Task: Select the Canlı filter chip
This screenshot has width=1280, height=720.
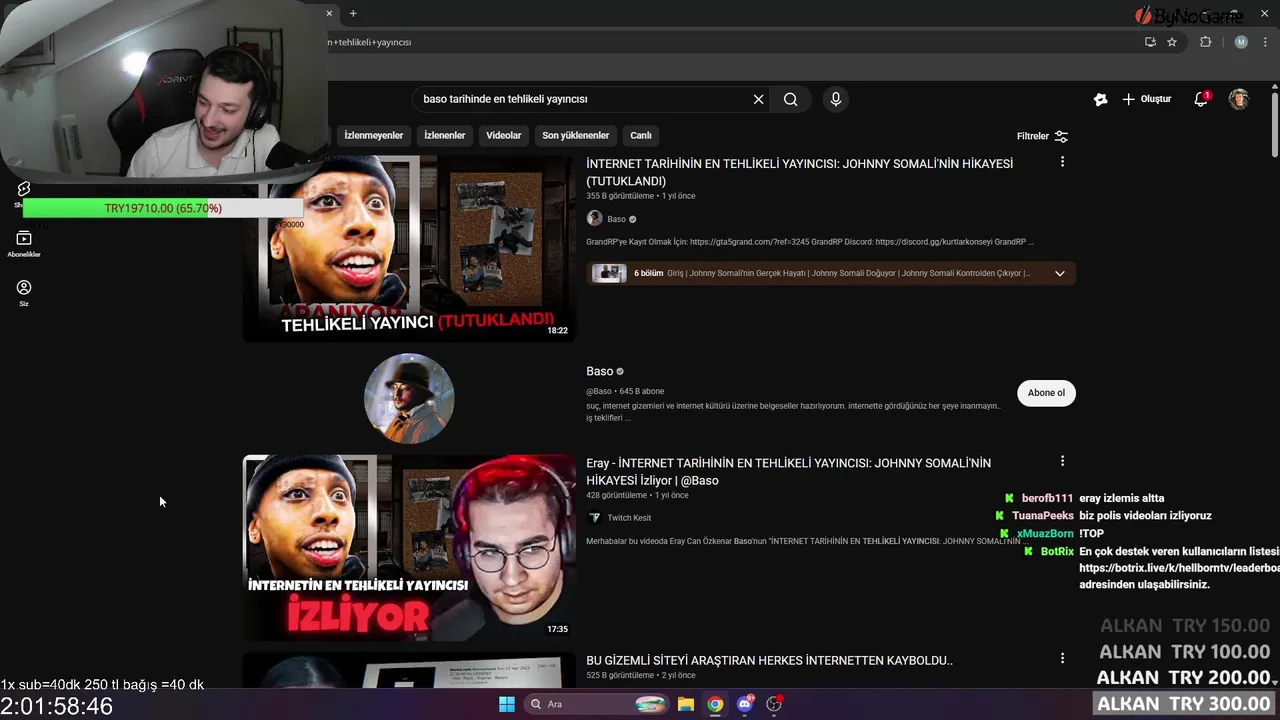Action: pyautogui.click(x=641, y=135)
